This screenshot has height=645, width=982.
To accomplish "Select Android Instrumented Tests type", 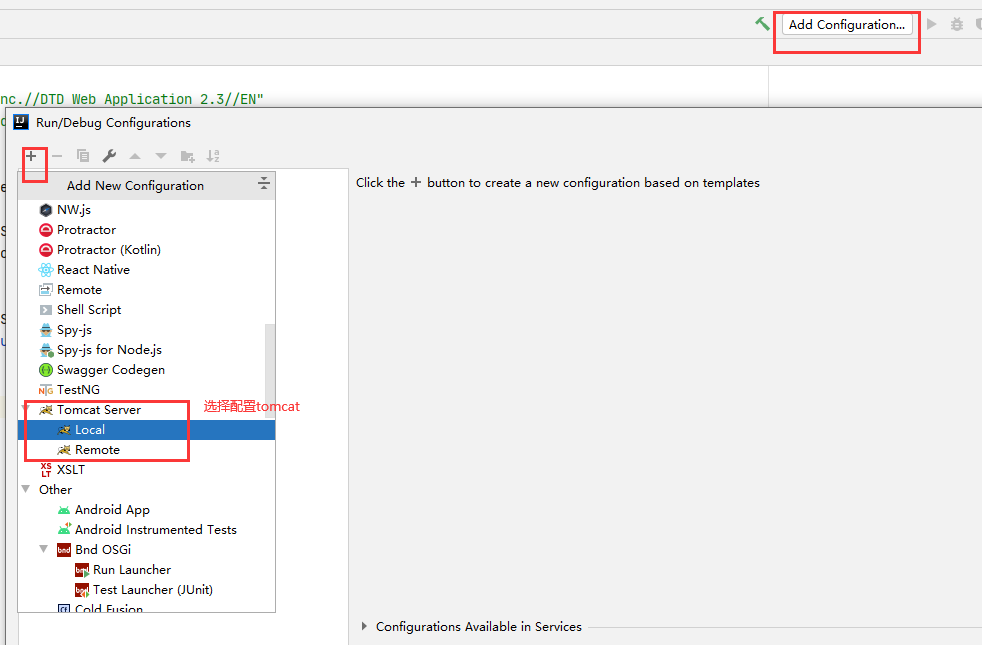I will [147, 530].
